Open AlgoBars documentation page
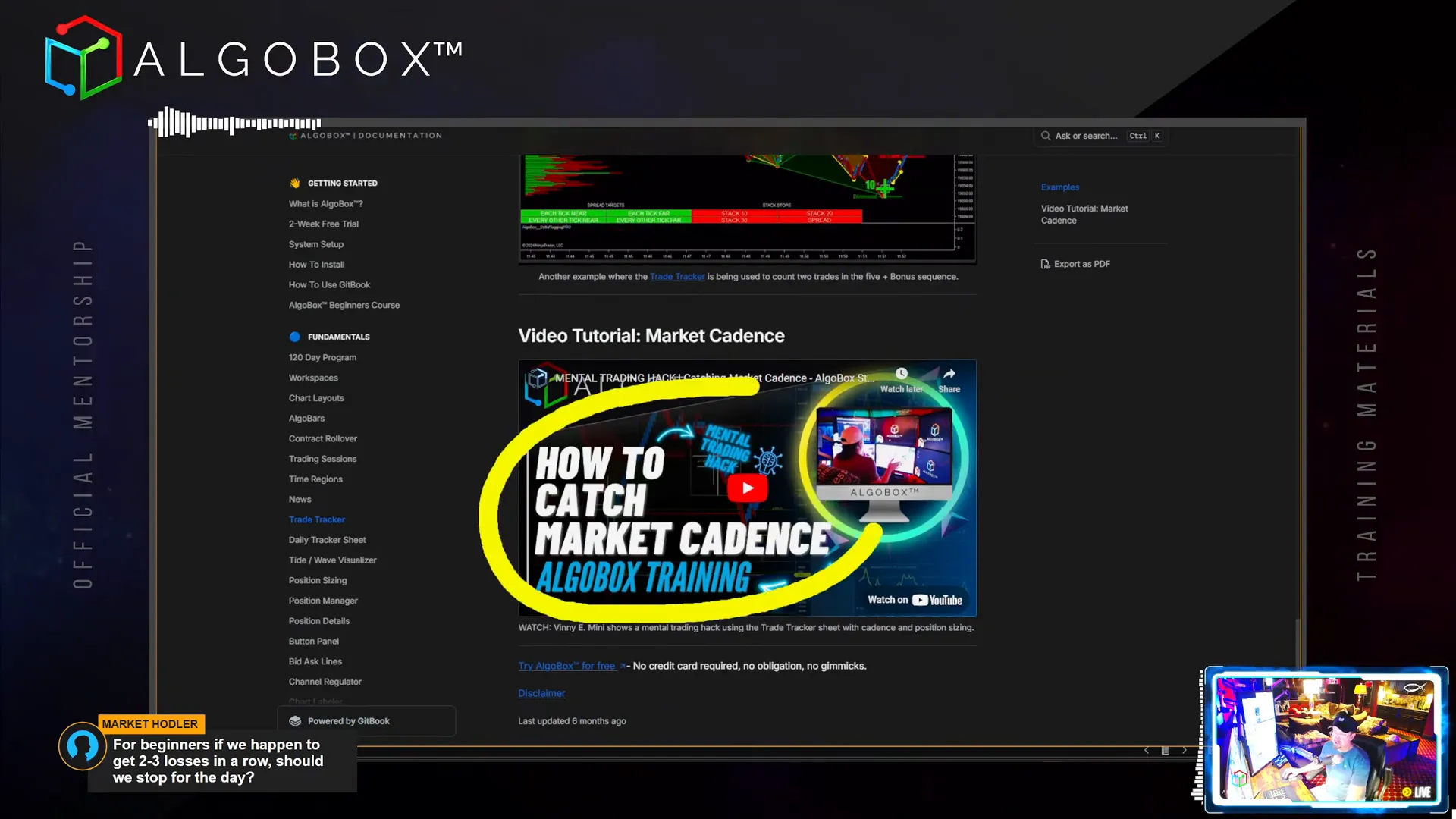 coord(306,419)
